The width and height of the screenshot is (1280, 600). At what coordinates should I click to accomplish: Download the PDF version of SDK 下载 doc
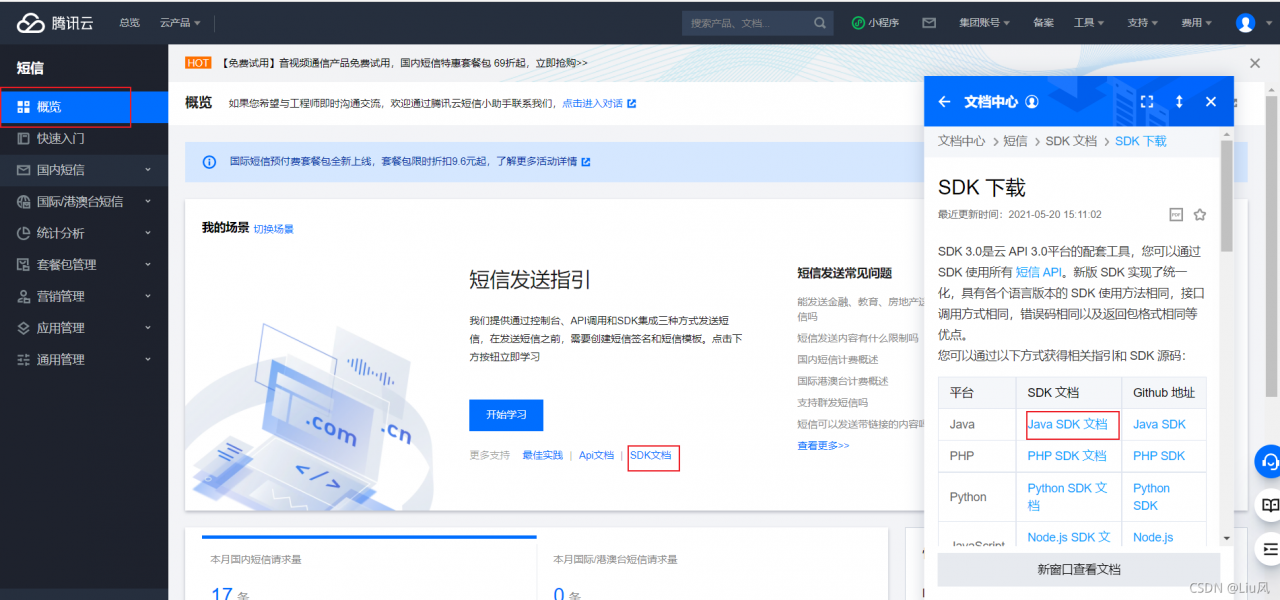click(1176, 213)
